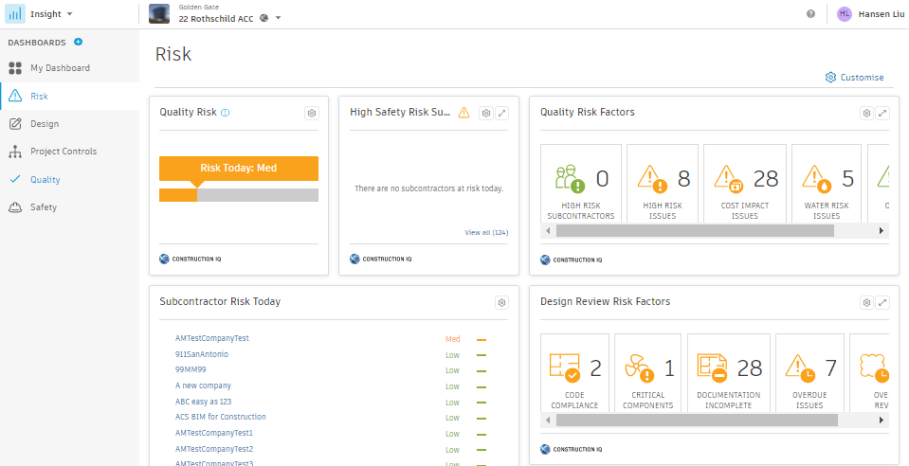Expand the Design Review Risk Factors card
909x466 pixels.
883,302
